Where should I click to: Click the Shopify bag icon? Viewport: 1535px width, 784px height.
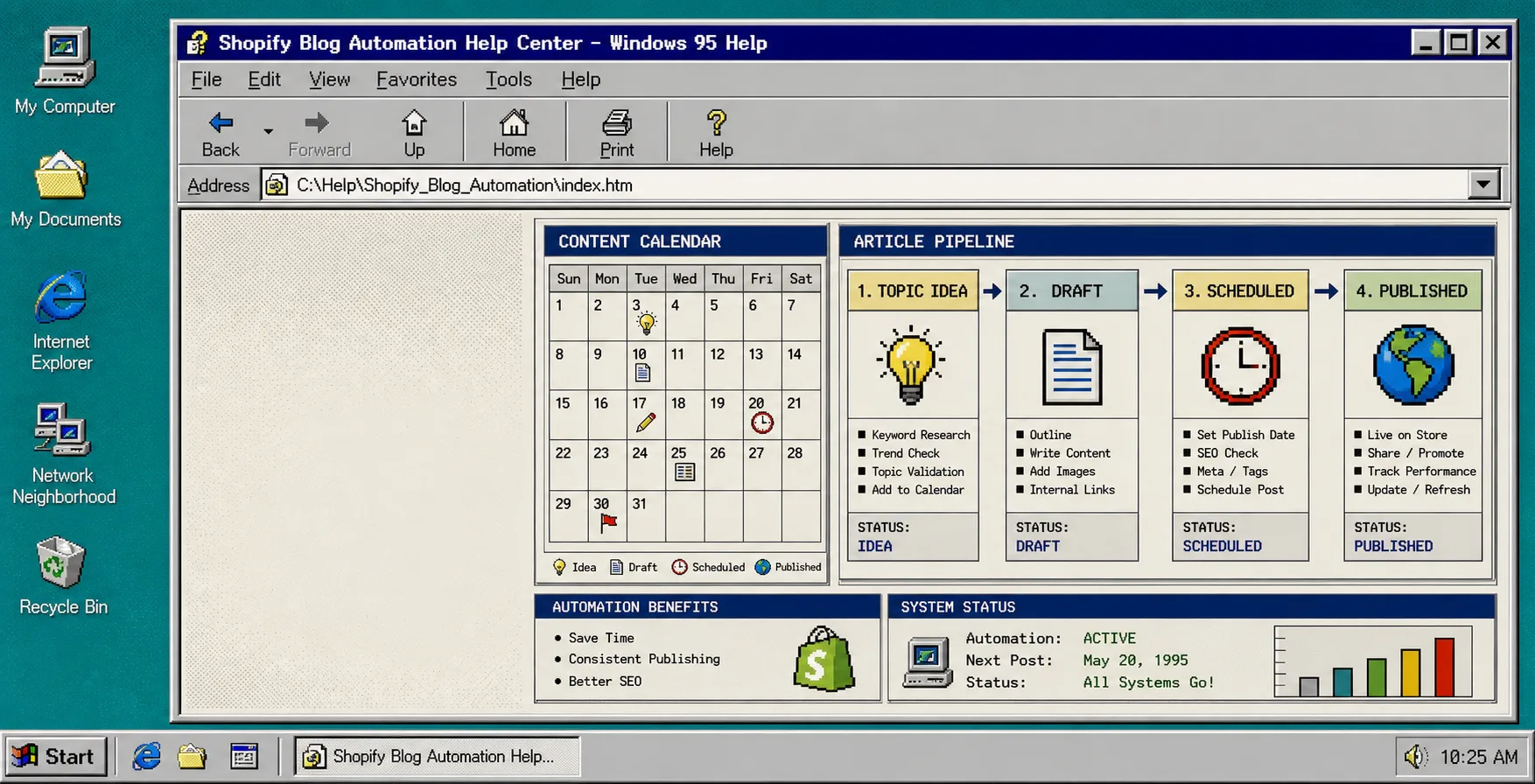click(x=824, y=659)
